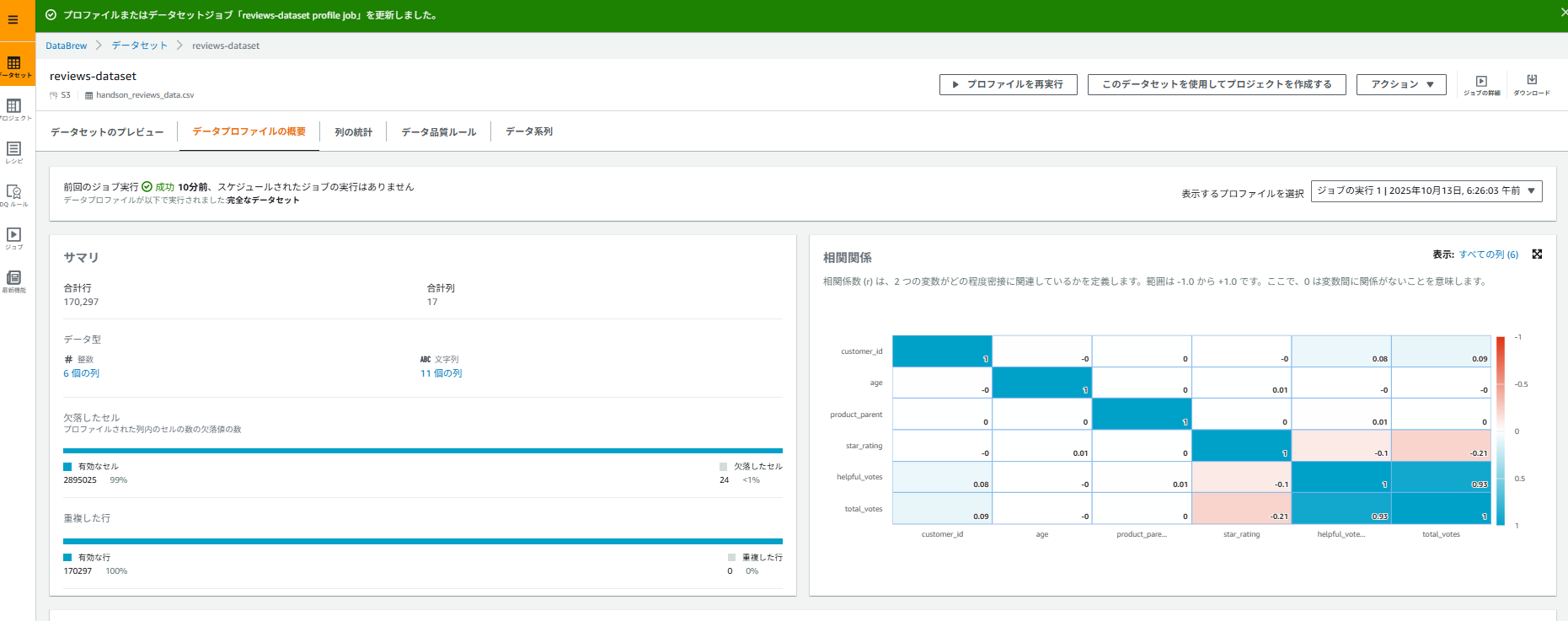Dismiss the green success notification banner

pyautogui.click(x=1563, y=12)
